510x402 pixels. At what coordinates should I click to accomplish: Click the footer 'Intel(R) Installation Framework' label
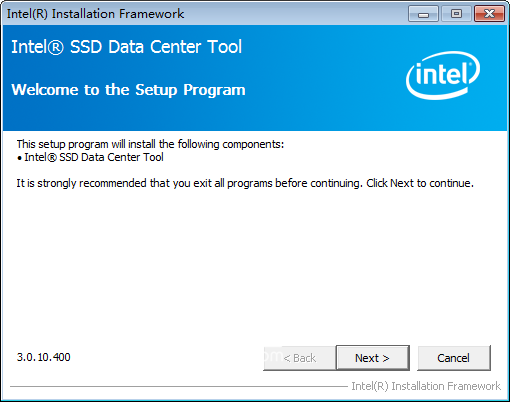(x=426, y=386)
